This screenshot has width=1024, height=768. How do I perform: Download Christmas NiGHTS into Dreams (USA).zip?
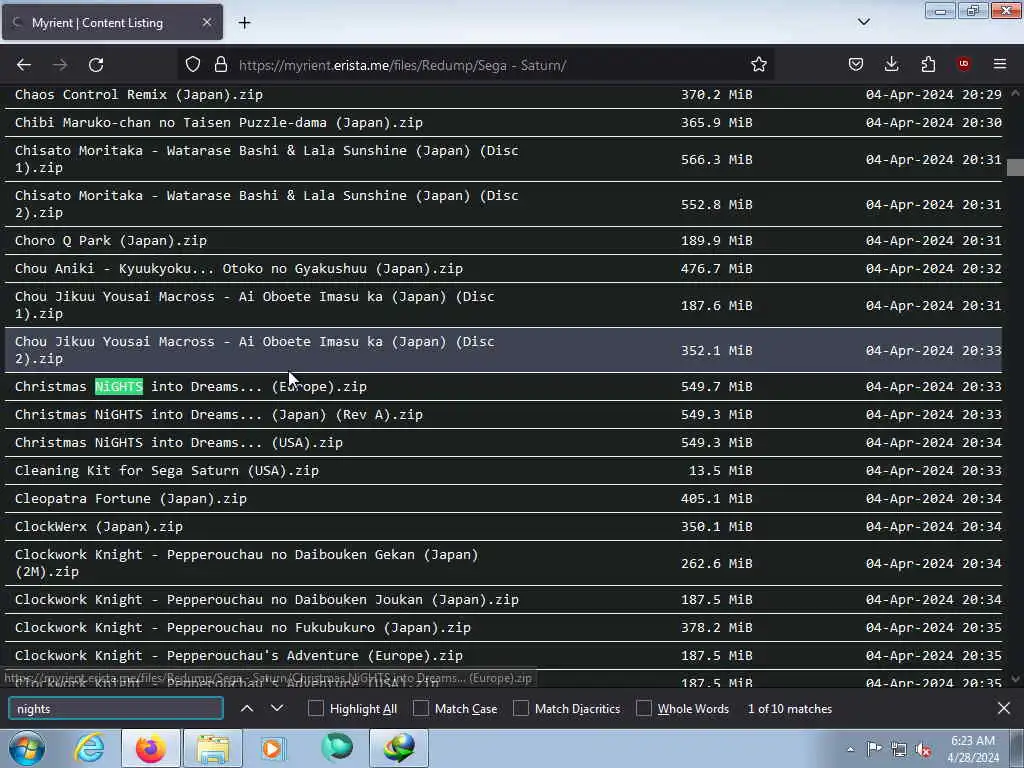(179, 443)
